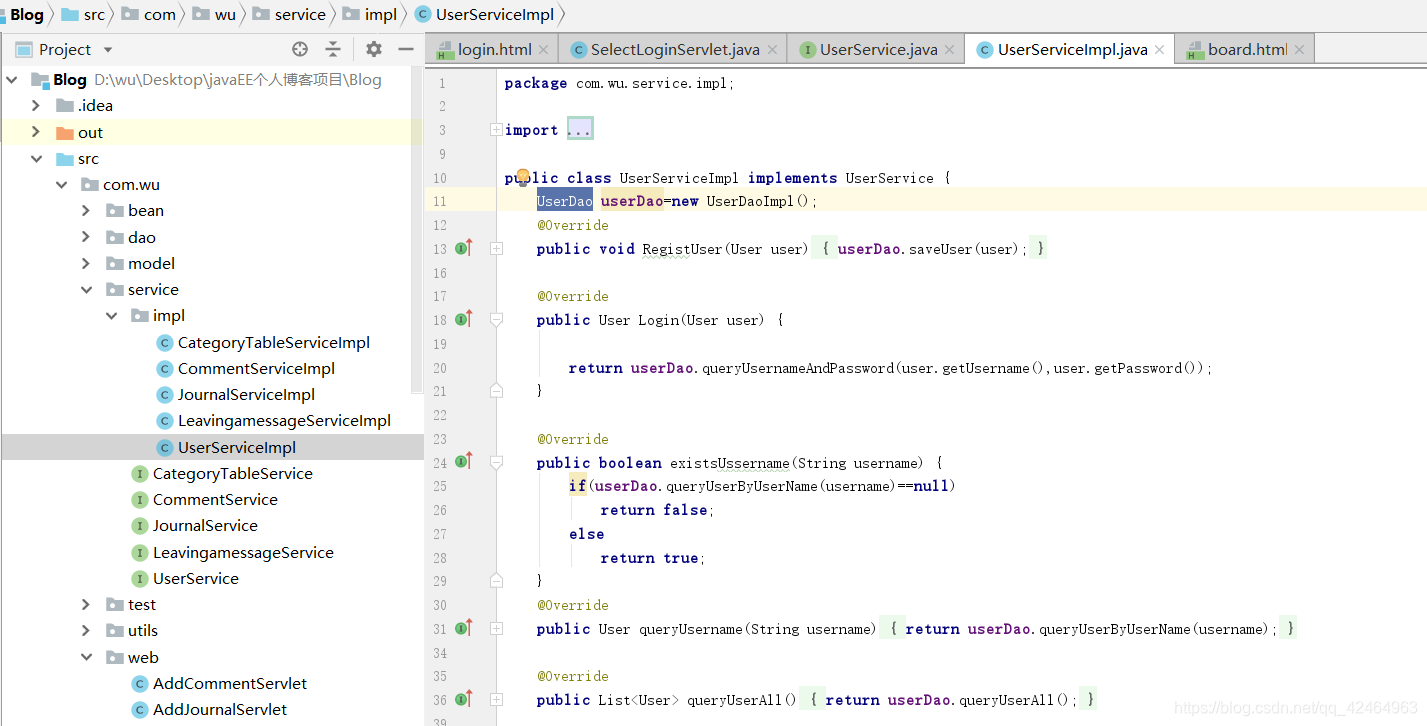Open LeavingamessageServiceImpl class
The image size is (1427, 726).
(274, 420)
